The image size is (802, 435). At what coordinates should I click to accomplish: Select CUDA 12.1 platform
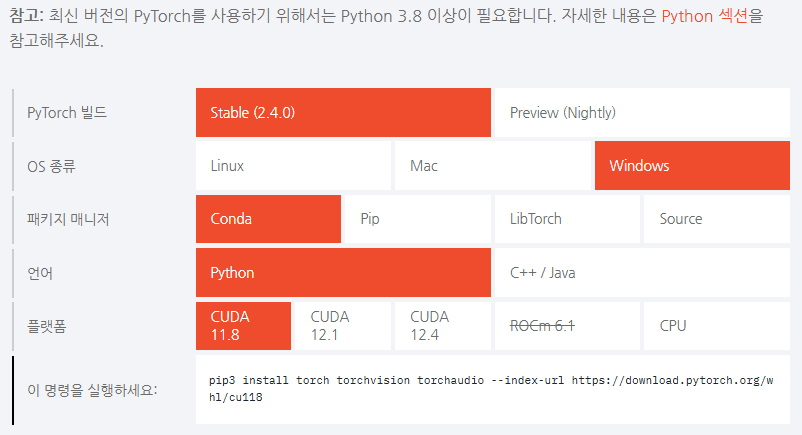(x=343, y=326)
